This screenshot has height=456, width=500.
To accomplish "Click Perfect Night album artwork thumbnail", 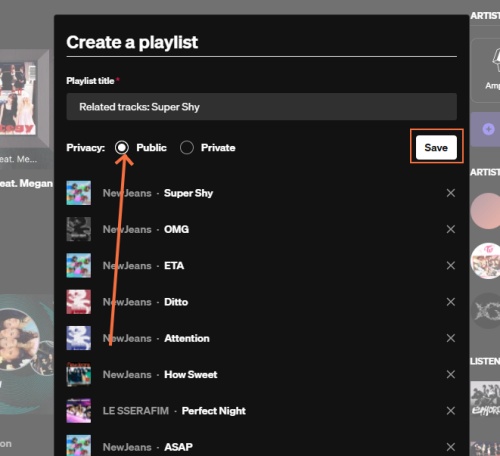I will [78, 411].
